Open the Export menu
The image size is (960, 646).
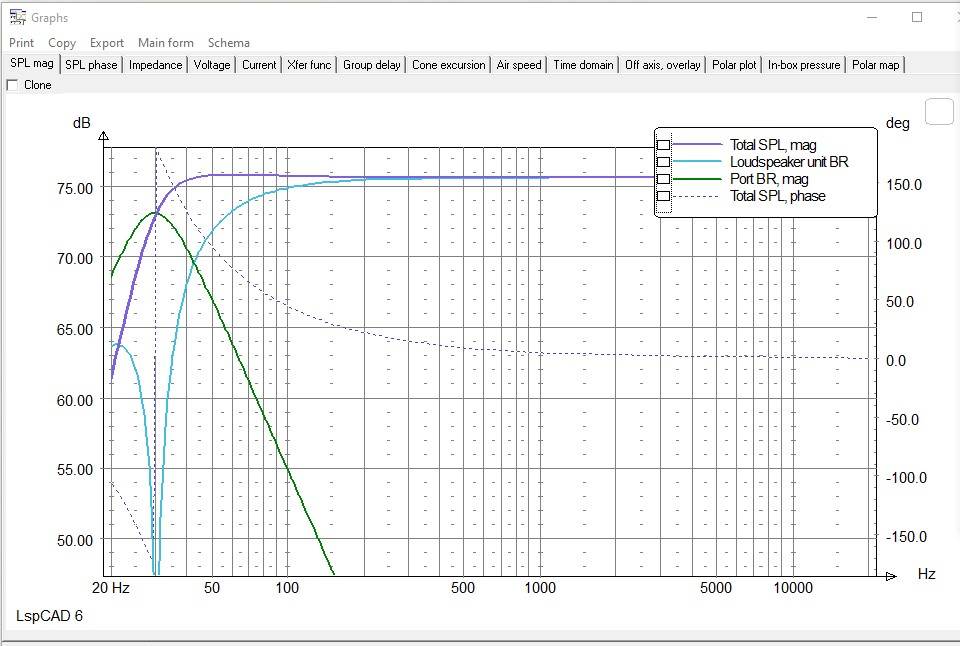coord(107,43)
